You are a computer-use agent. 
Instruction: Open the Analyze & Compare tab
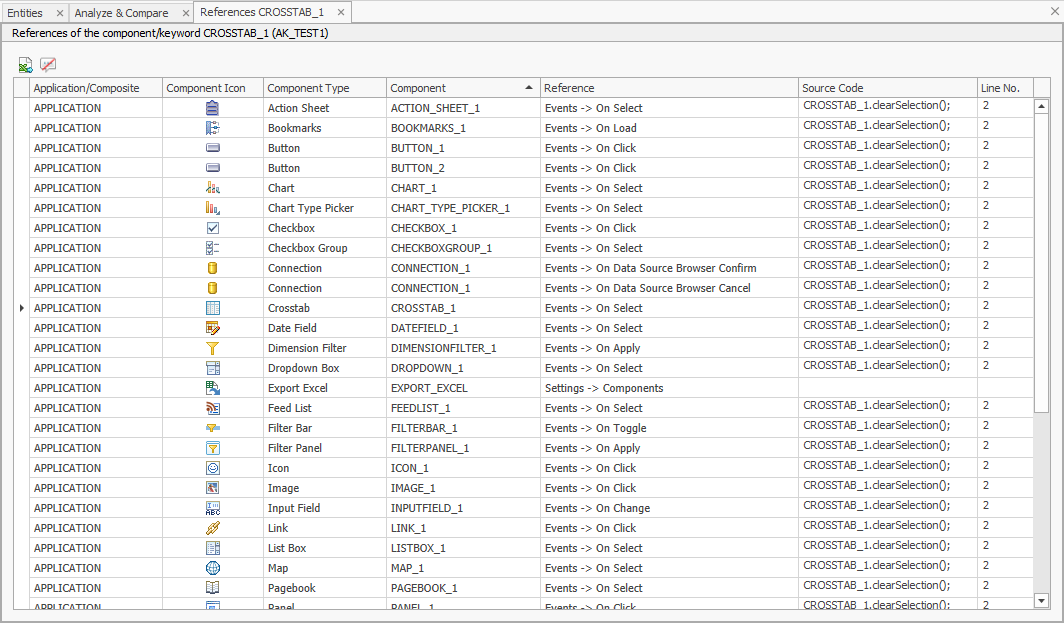[x=120, y=13]
